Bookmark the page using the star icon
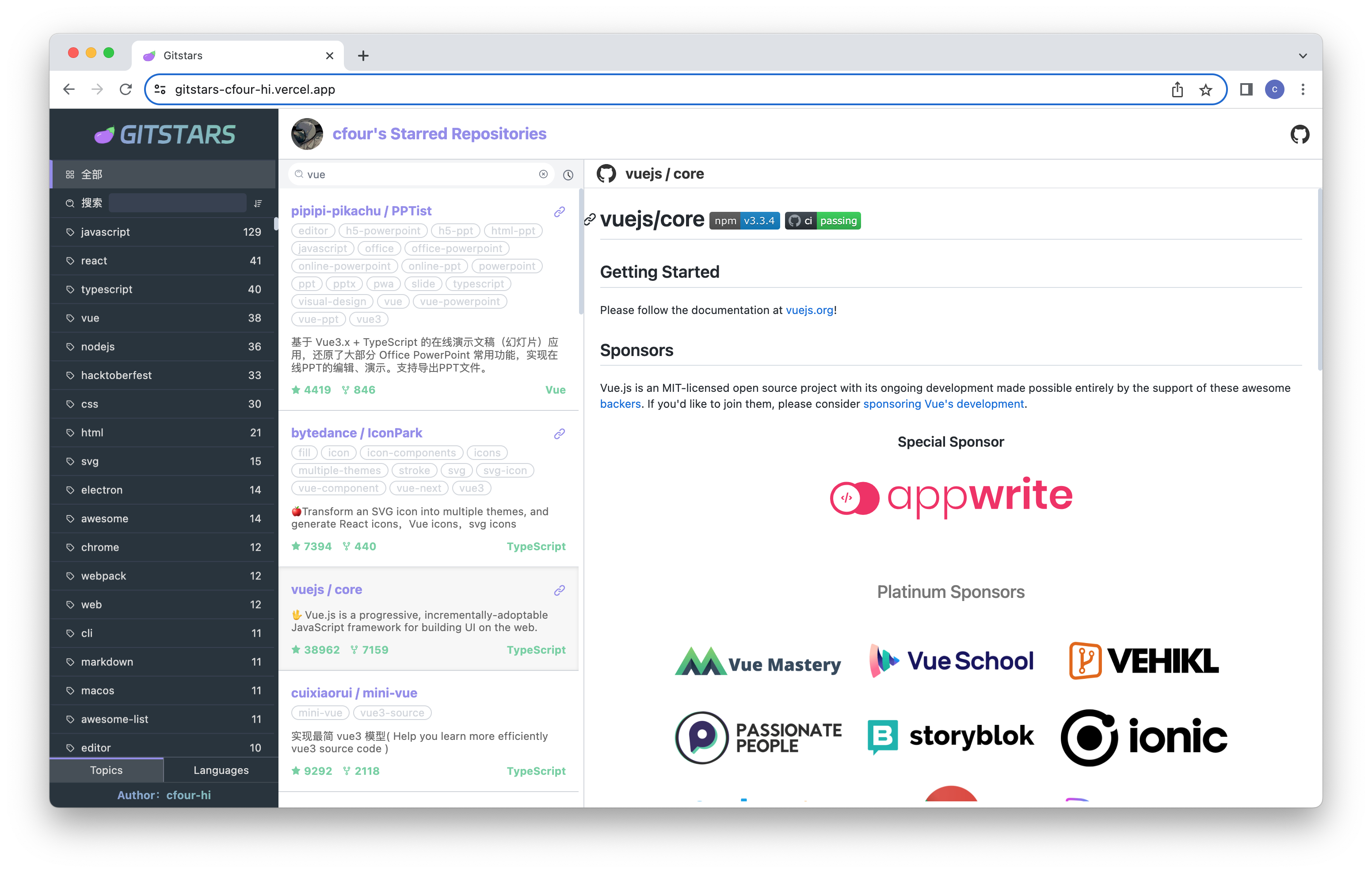 point(1206,89)
